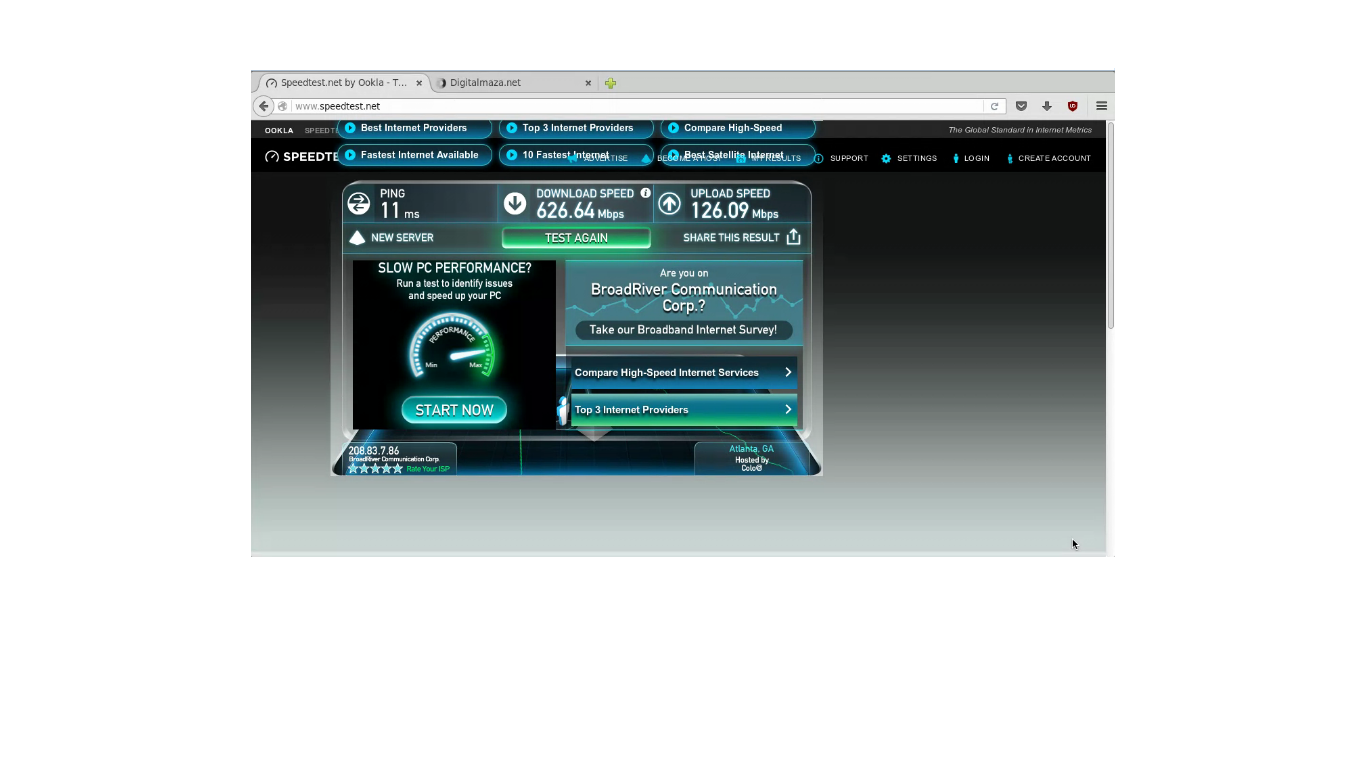Screen dimensions: 1366x768
Task: Click the Create Account person icon
Action: [x=1010, y=158]
